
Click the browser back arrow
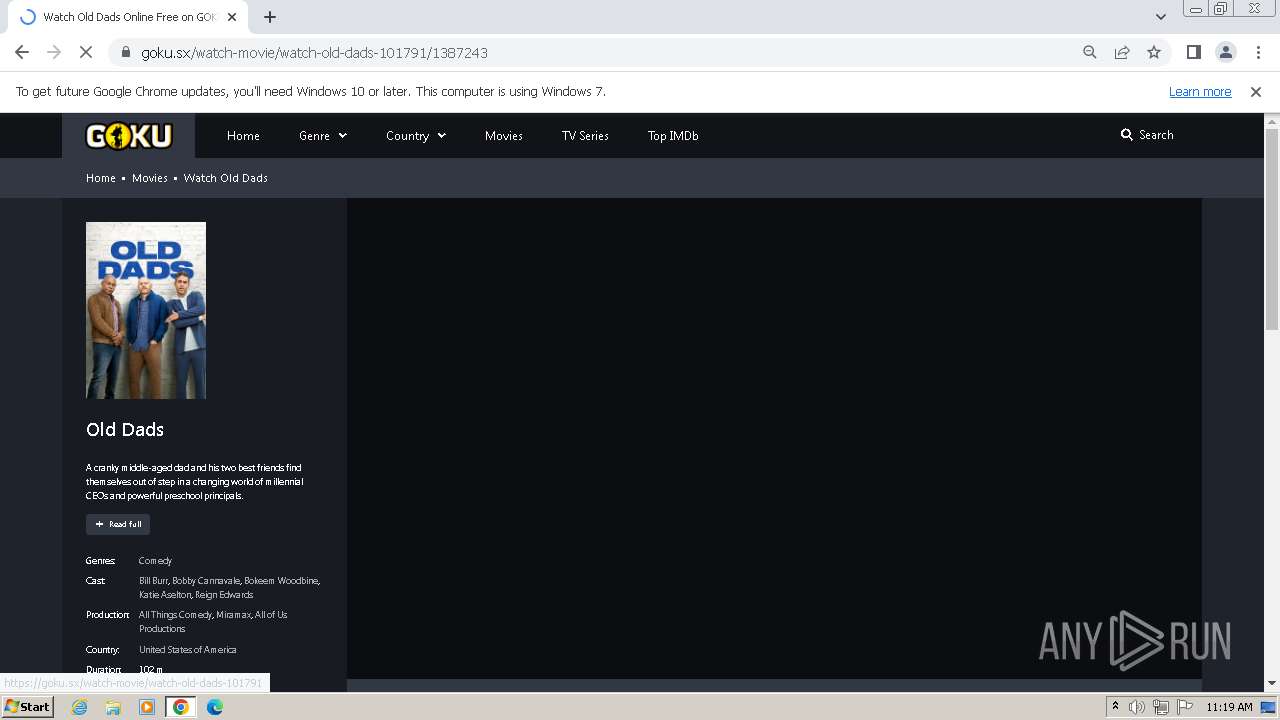tap(22, 52)
